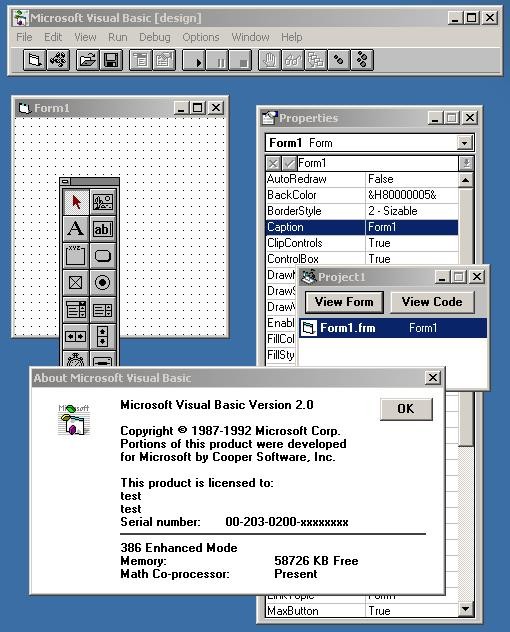Select the Option Button tool
This screenshot has height=632, width=510.
103,283
